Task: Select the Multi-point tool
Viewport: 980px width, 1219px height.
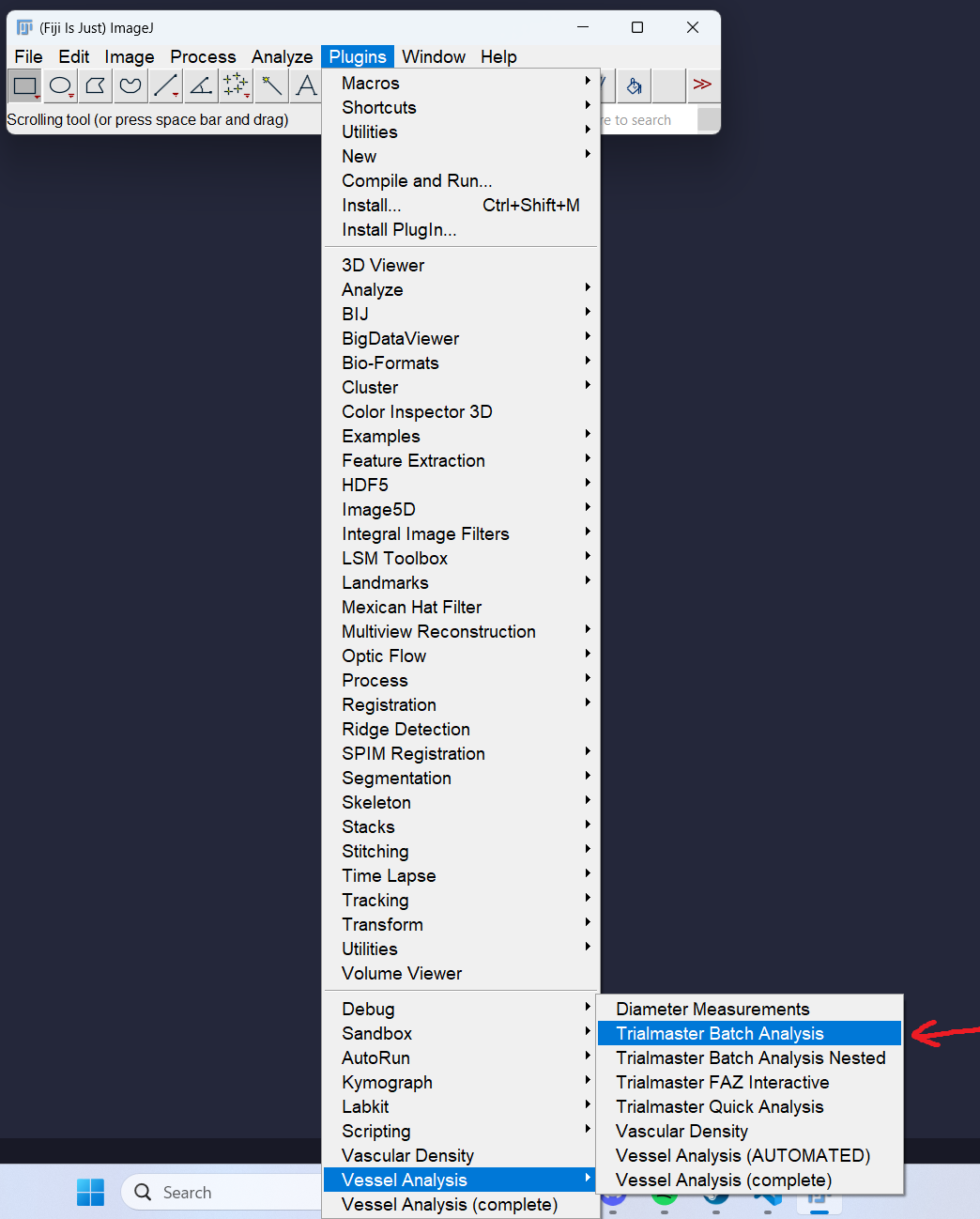Action: tap(237, 86)
